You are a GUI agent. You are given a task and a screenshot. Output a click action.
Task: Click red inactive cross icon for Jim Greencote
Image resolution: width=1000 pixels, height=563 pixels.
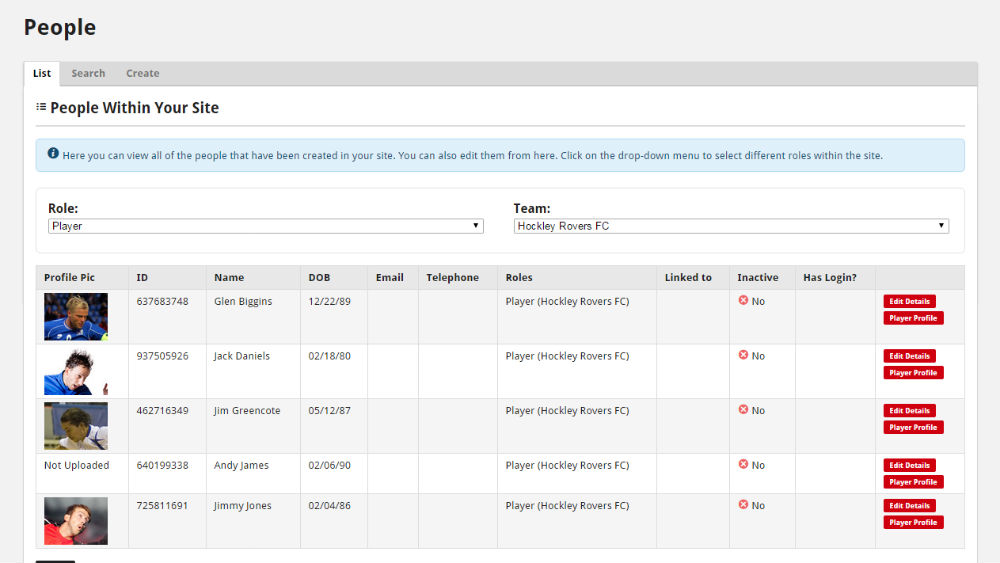pos(743,409)
